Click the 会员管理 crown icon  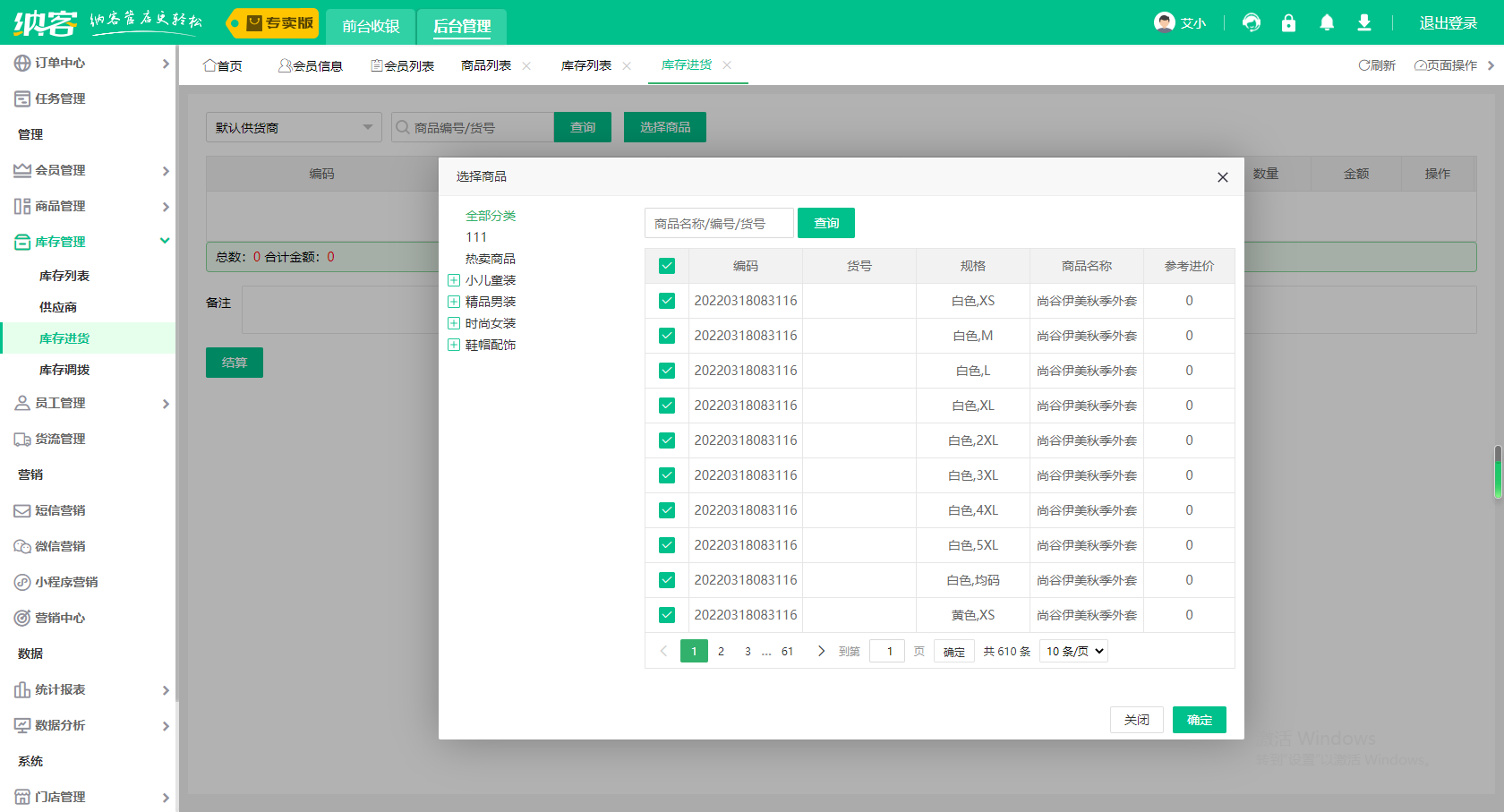[x=22, y=170]
